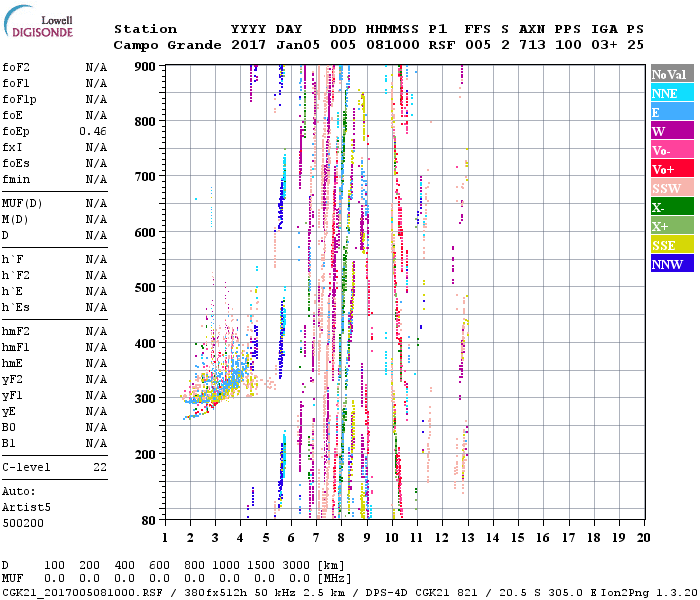Click the 900 km height axis label
The width and height of the screenshot is (700, 600).
coord(145,67)
